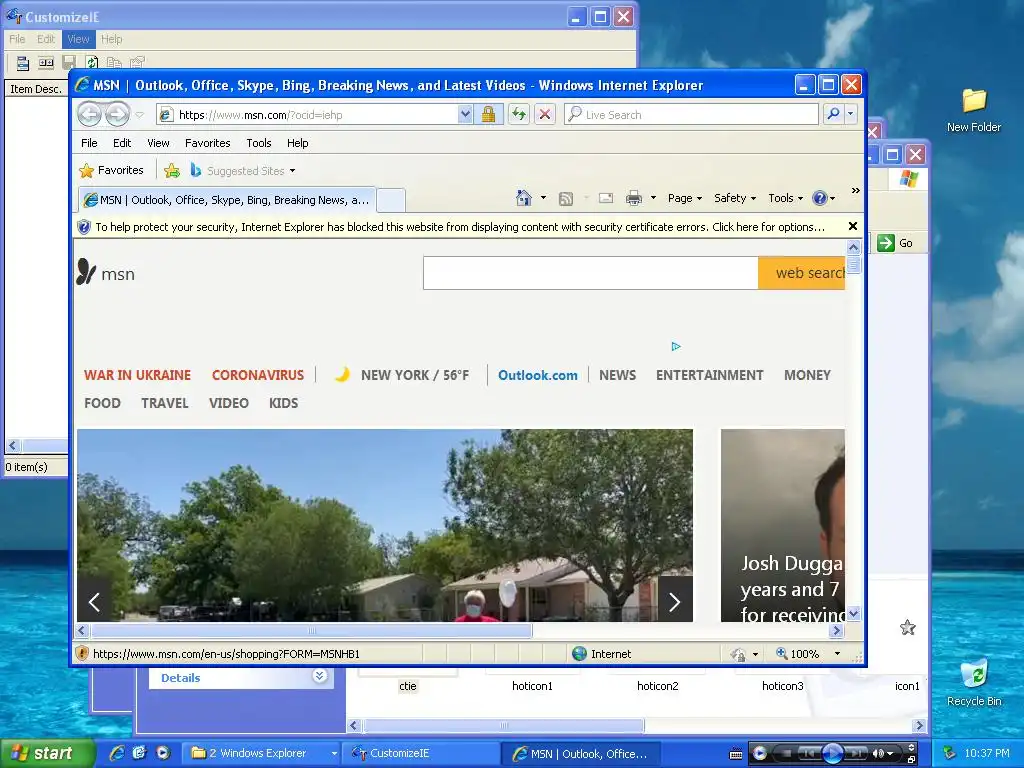
Task: Click the Read Mail envelope icon
Action: point(606,198)
